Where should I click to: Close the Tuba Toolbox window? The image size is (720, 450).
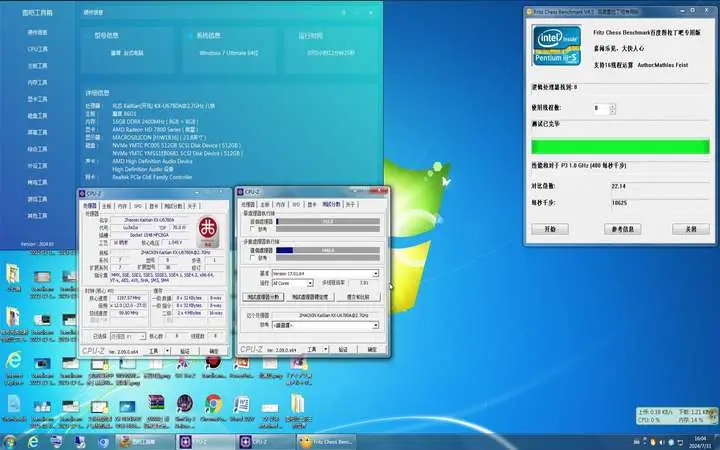tap(371, 12)
